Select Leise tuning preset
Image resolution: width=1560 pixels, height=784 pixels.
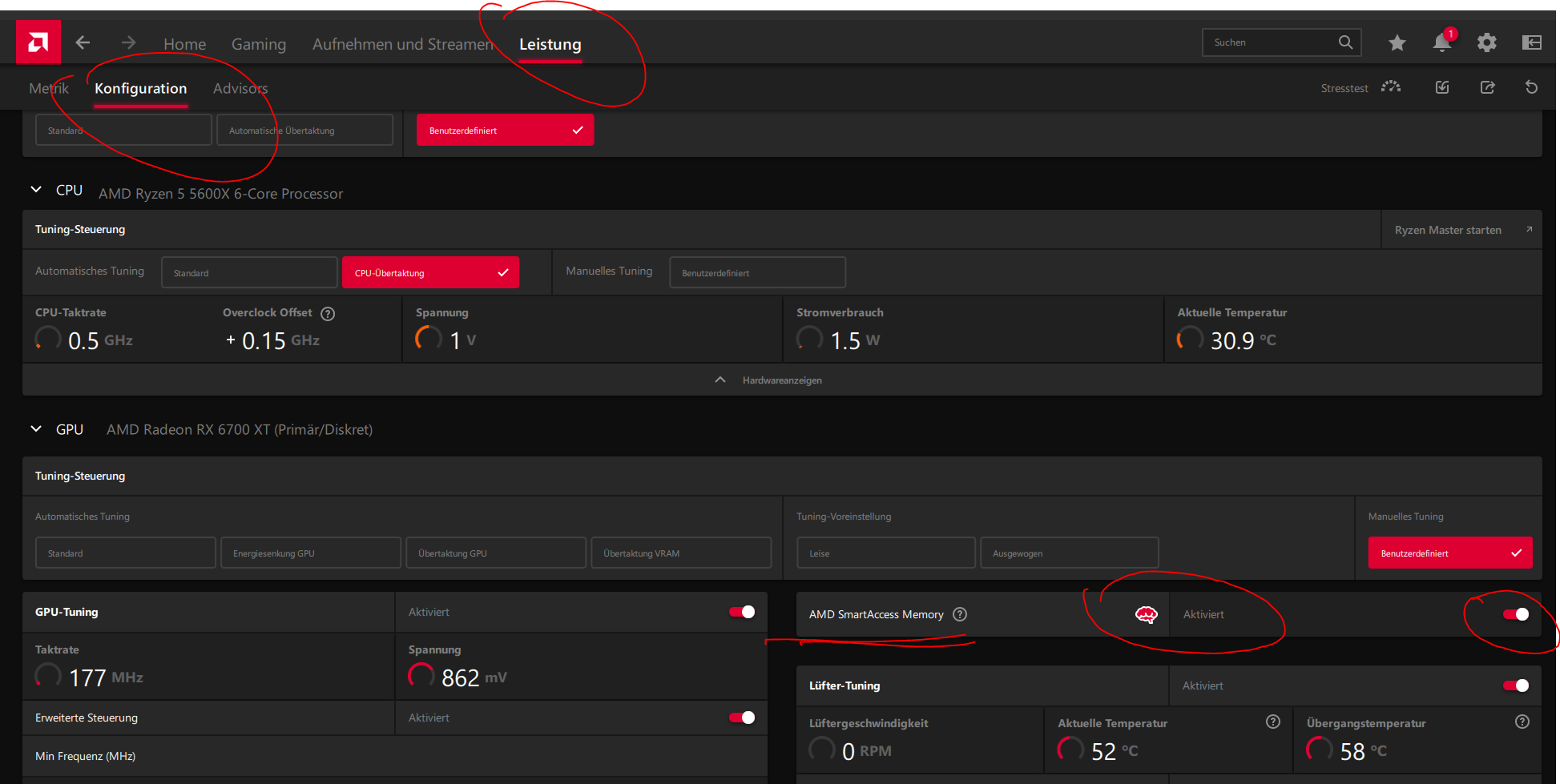pyautogui.click(x=886, y=553)
